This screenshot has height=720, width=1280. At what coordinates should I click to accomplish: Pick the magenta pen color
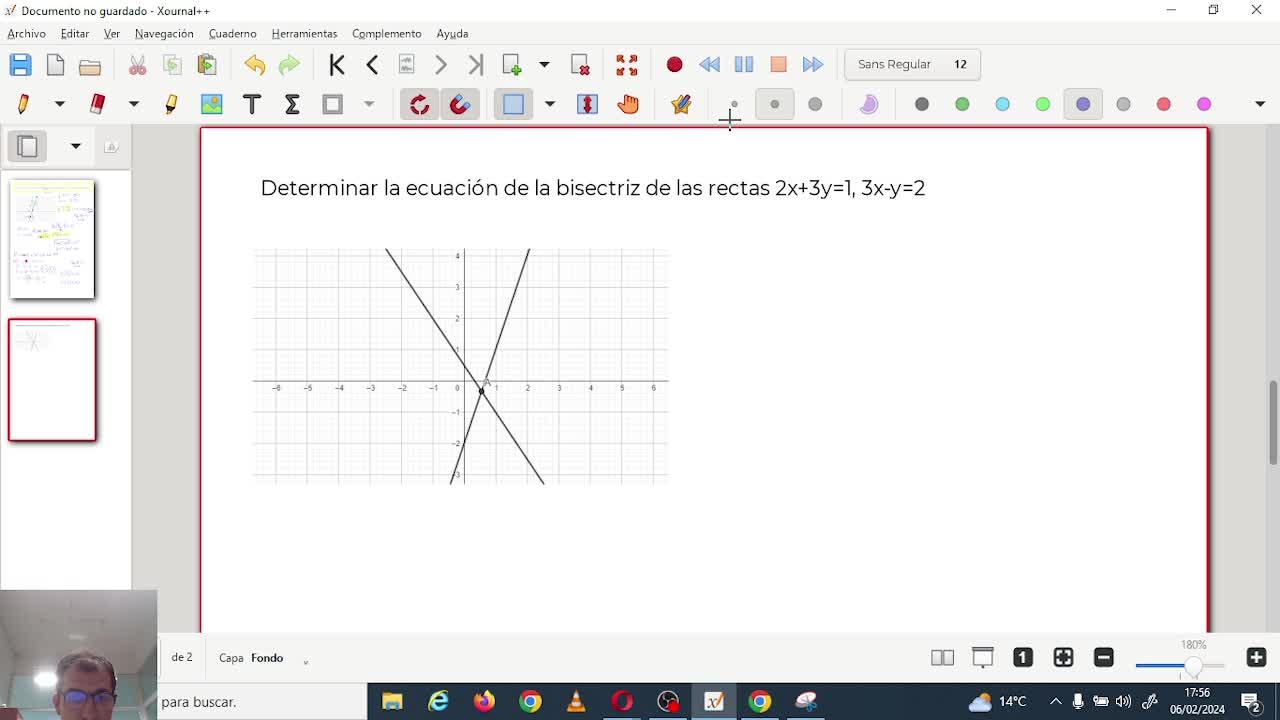(x=1204, y=104)
